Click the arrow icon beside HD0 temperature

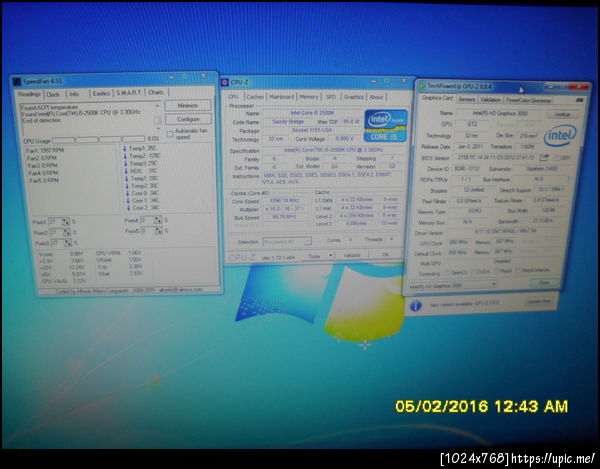(126, 171)
